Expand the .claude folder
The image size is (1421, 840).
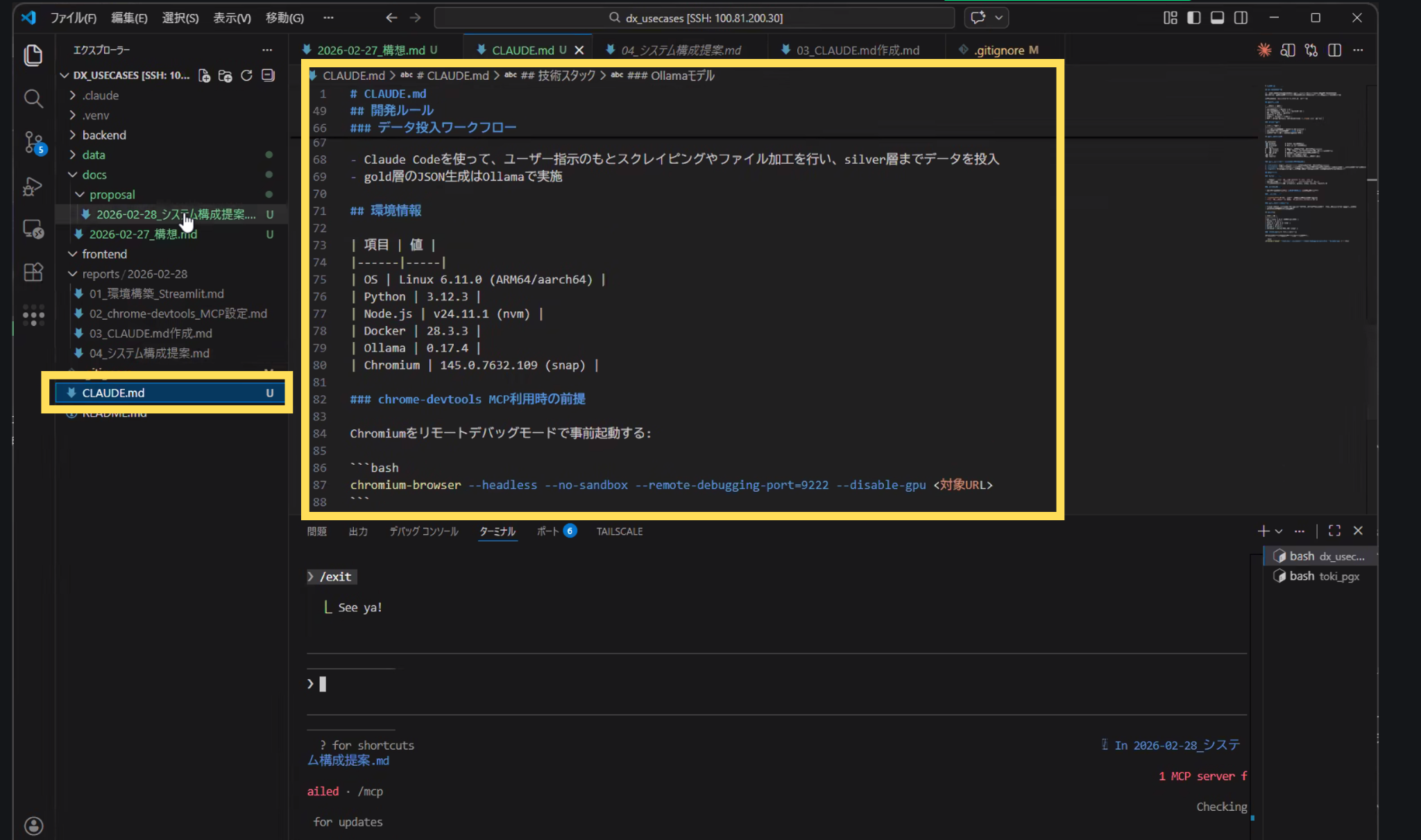click(x=101, y=95)
